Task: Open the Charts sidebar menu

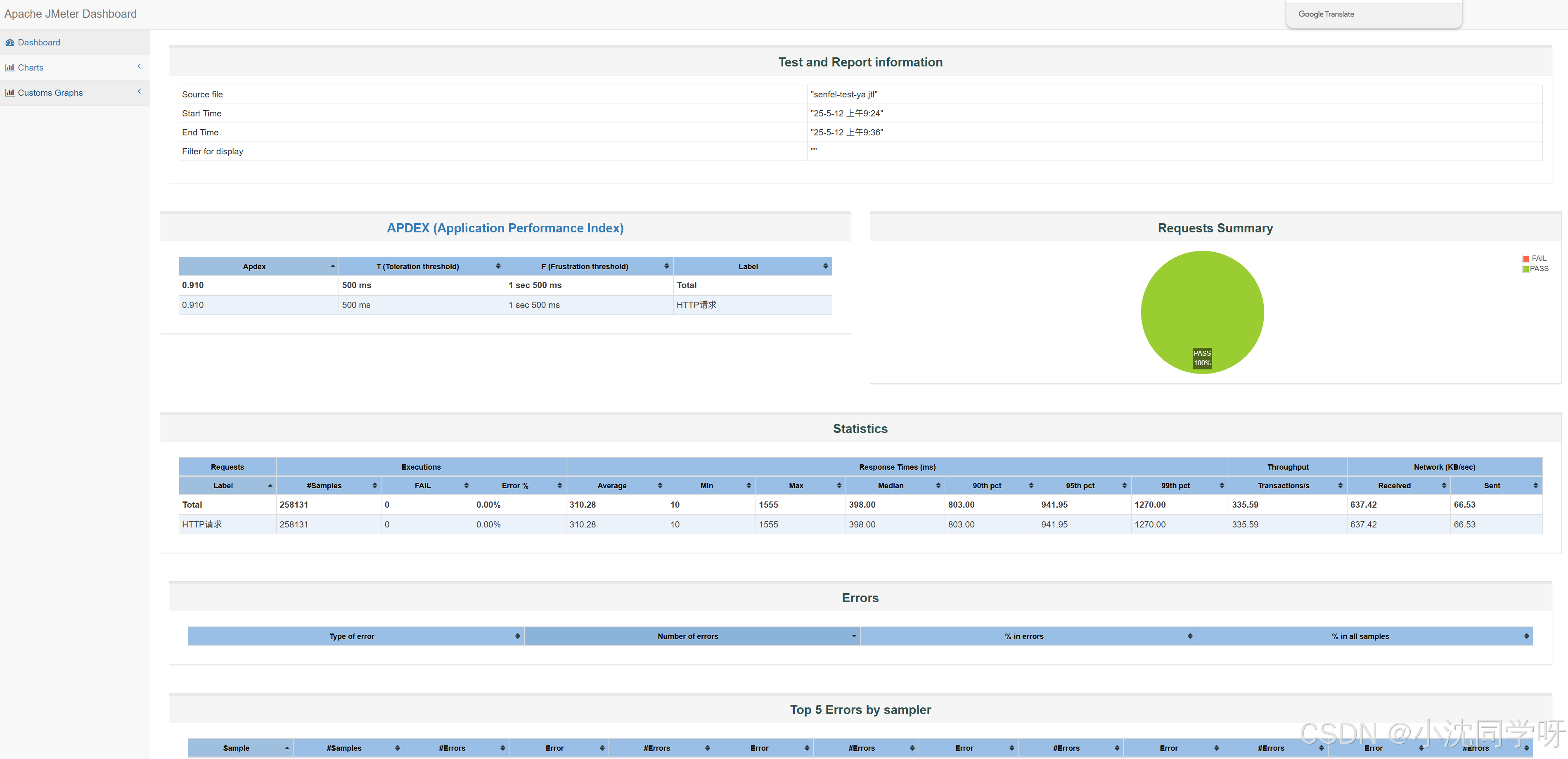Action: click(x=31, y=68)
